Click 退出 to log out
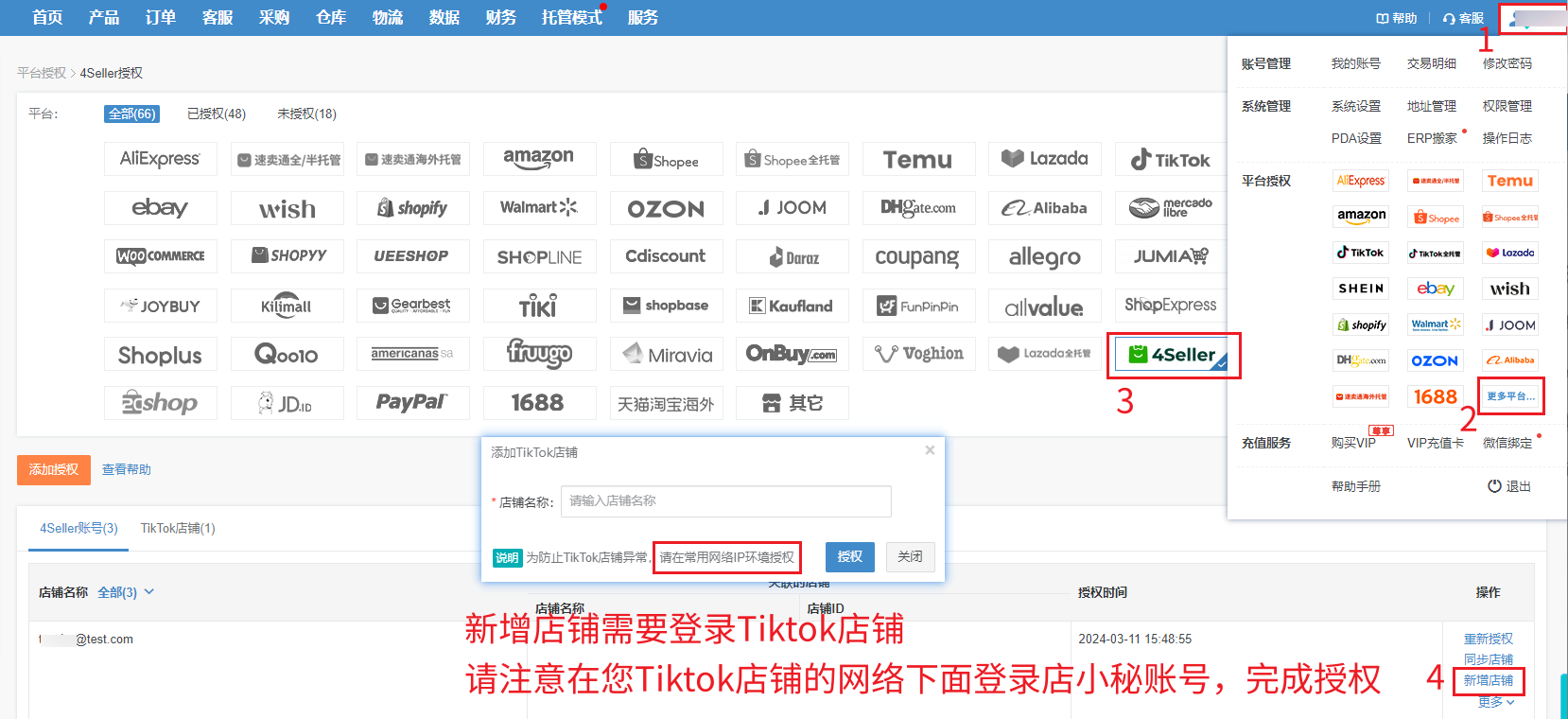The image size is (1568, 719). (x=1509, y=486)
